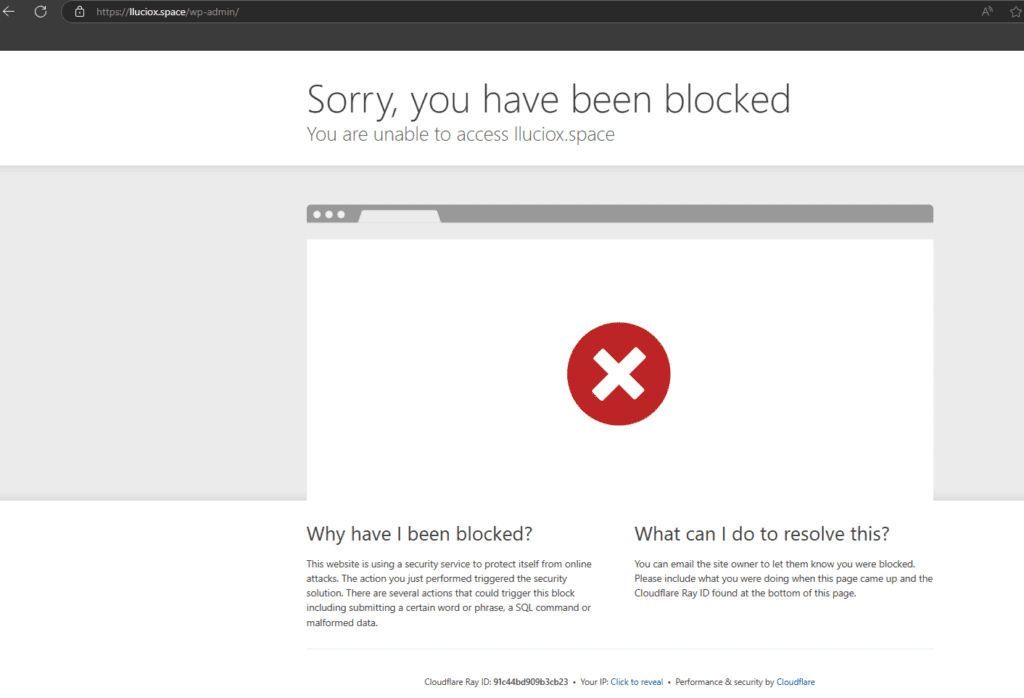Click the 'Why have I been blocked?' heading
The image size is (1024, 698).
(419, 533)
